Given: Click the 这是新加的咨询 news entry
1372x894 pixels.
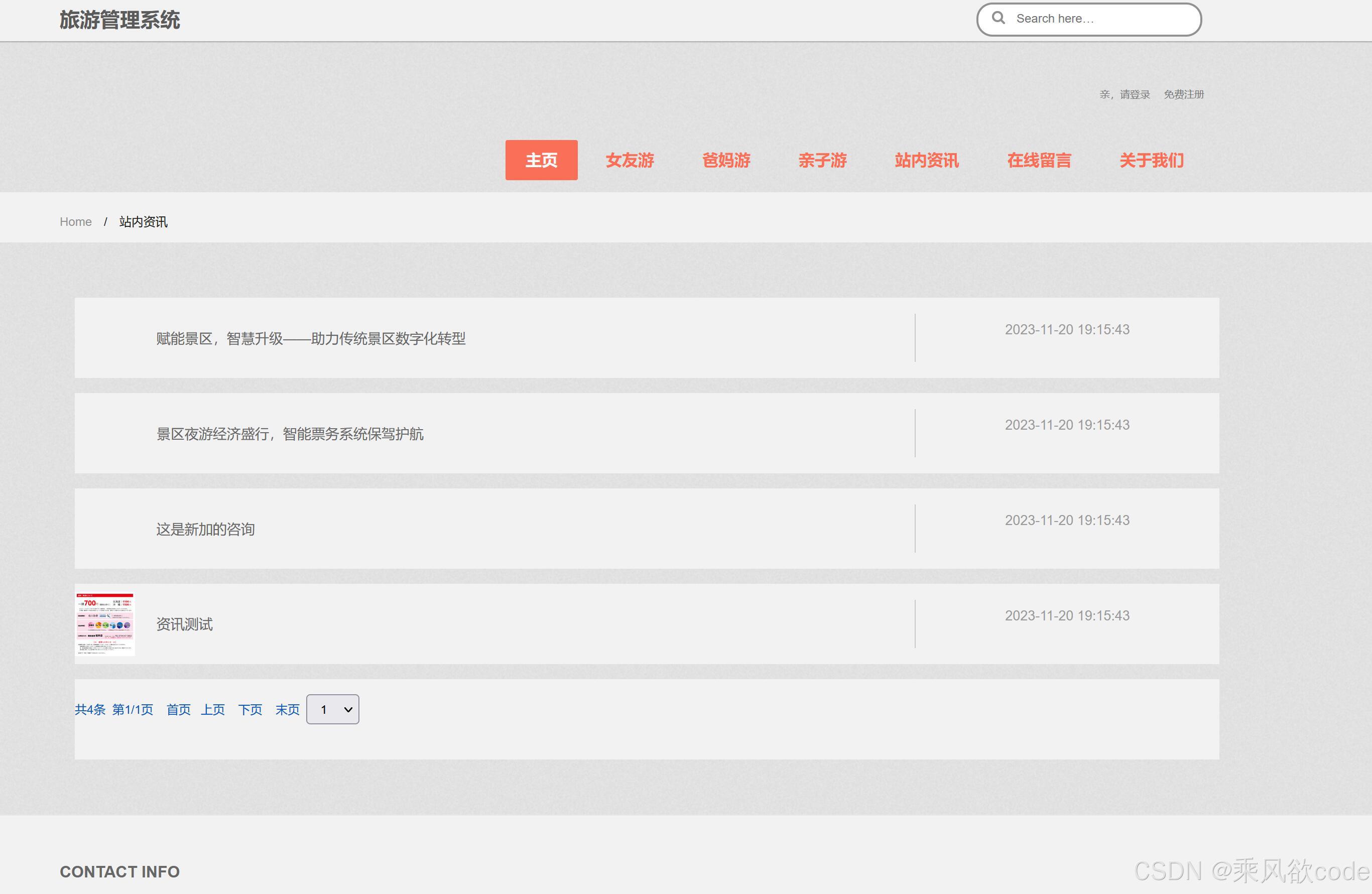Looking at the screenshot, I should pyautogui.click(x=205, y=529).
